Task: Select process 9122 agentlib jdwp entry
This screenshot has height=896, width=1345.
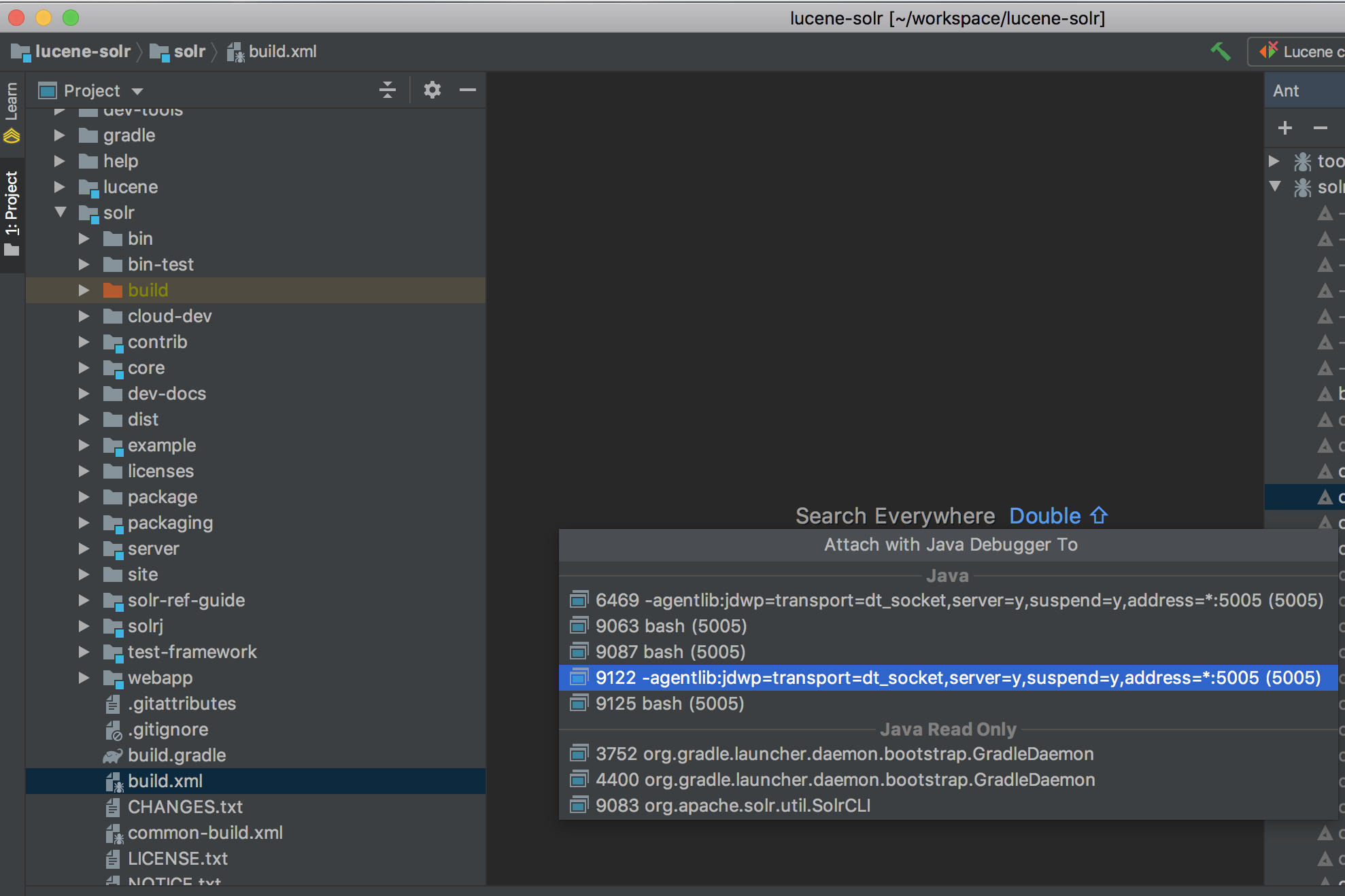Action: [948, 678]
